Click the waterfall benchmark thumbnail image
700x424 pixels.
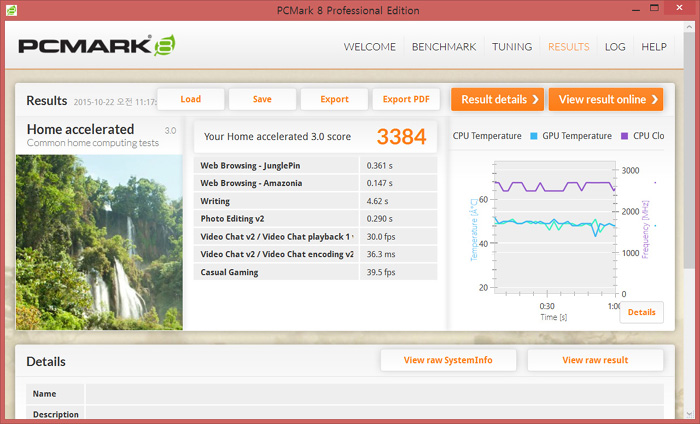[99, 240]
